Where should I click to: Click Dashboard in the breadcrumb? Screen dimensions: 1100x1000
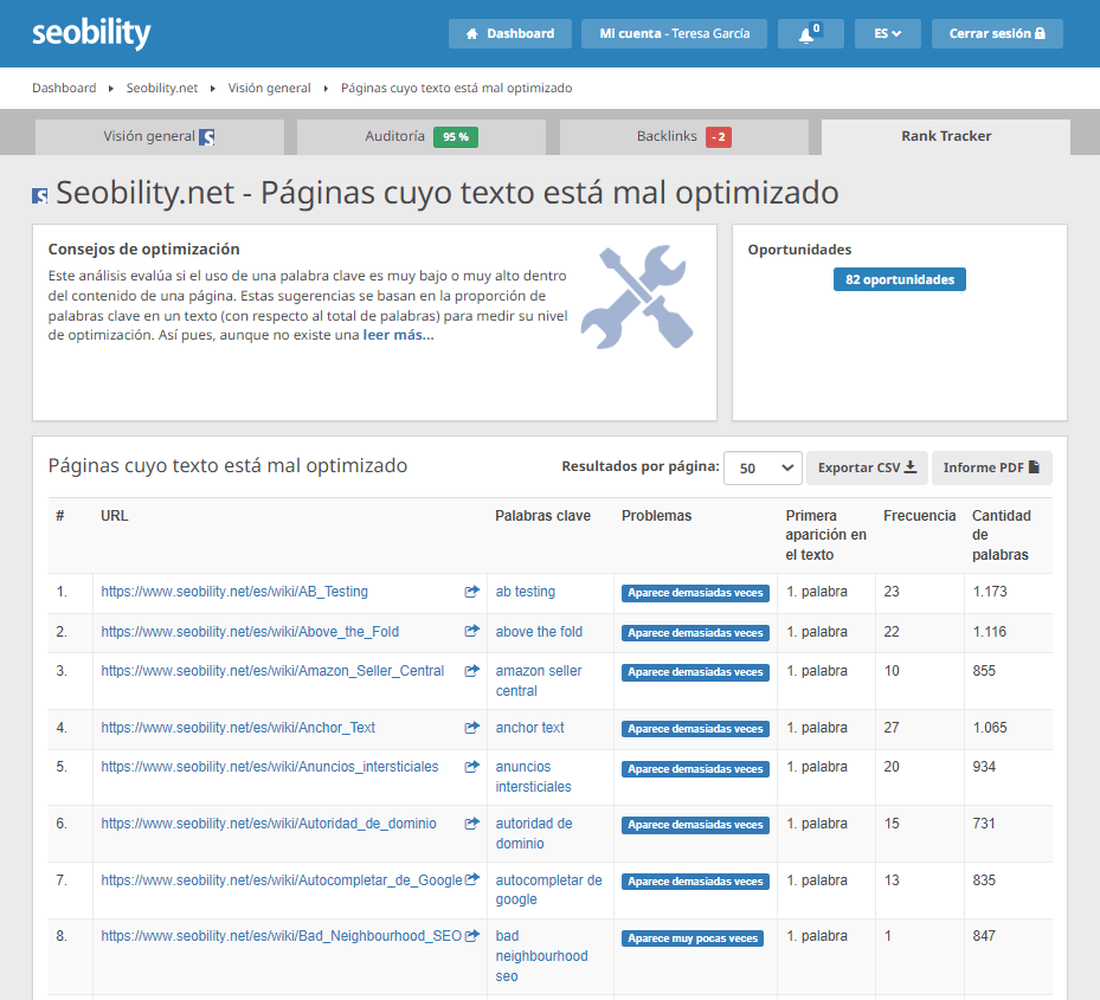pyautogui.click(x=64, y=88)
